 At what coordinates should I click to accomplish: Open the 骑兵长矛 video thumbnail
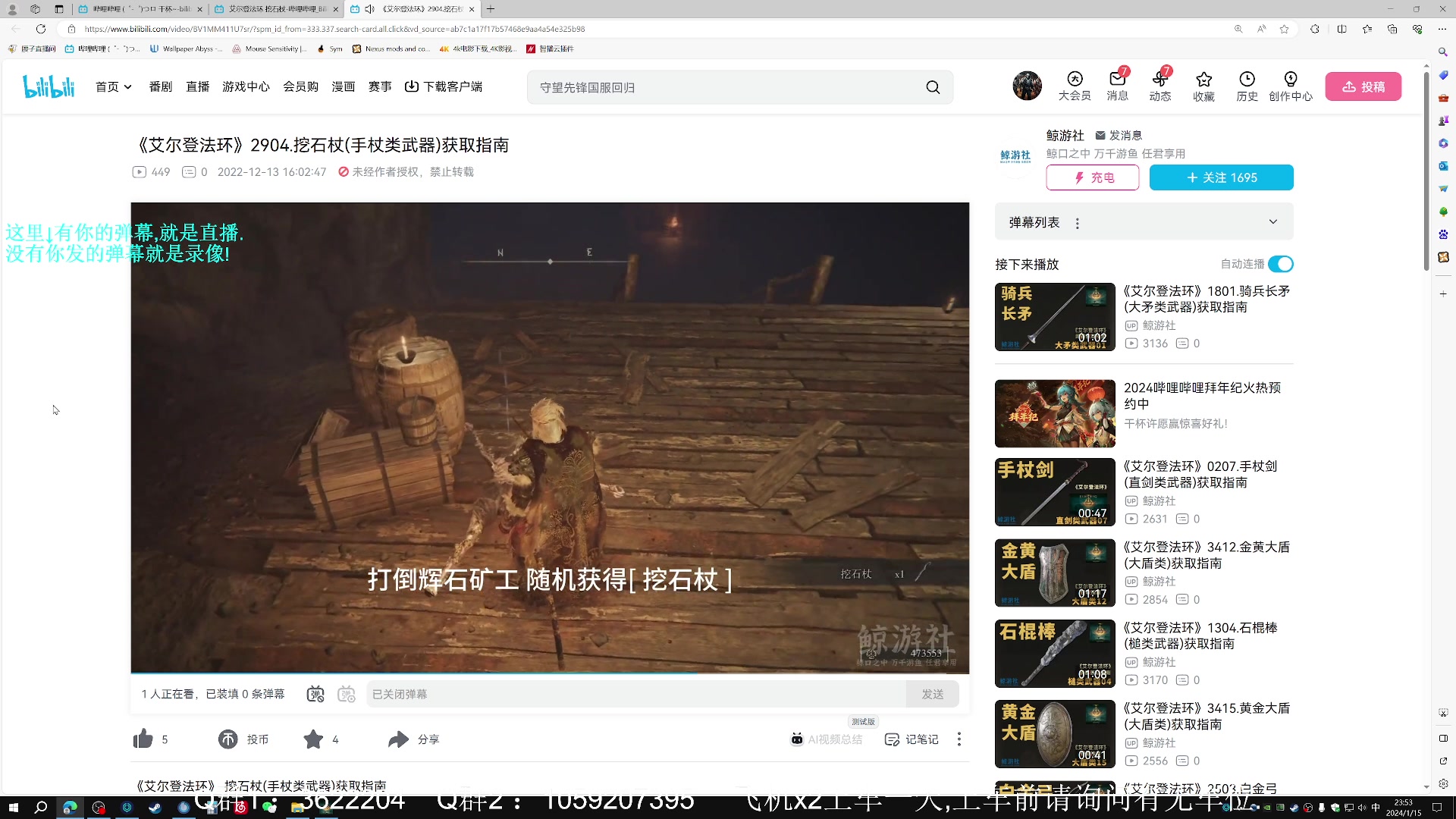click(x=1055, y=317)
